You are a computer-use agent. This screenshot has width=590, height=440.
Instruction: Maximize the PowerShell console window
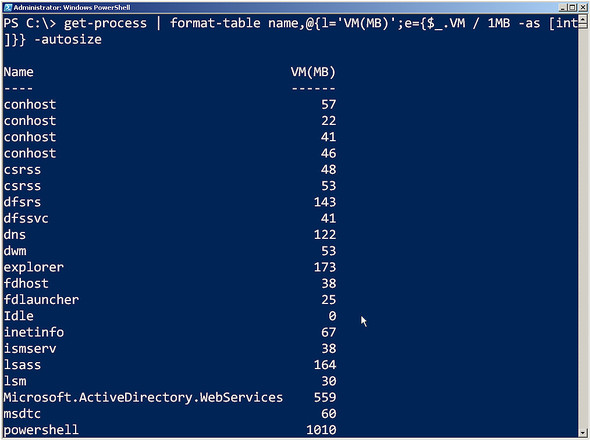click(x=572, y=7)
